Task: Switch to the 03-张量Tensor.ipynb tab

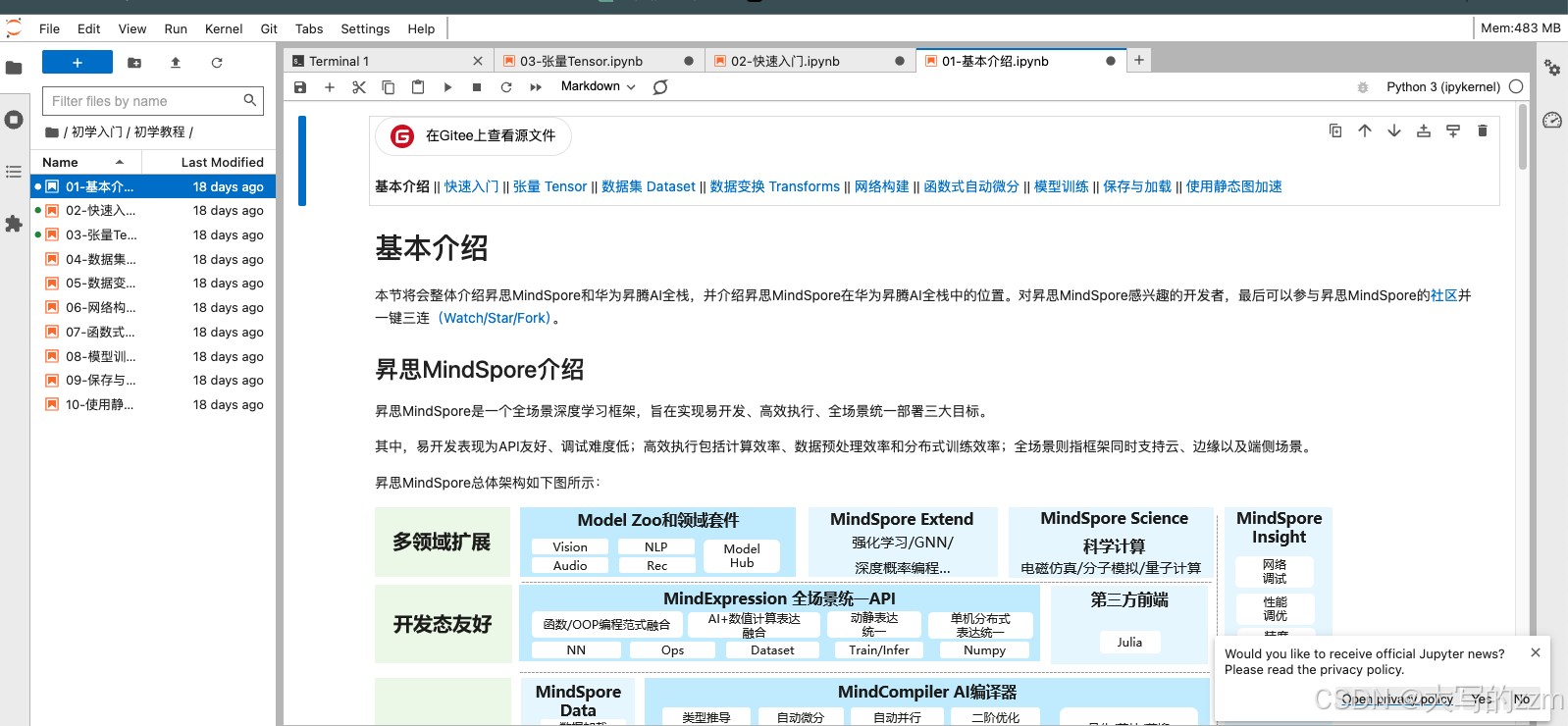Action: point(599,61)
